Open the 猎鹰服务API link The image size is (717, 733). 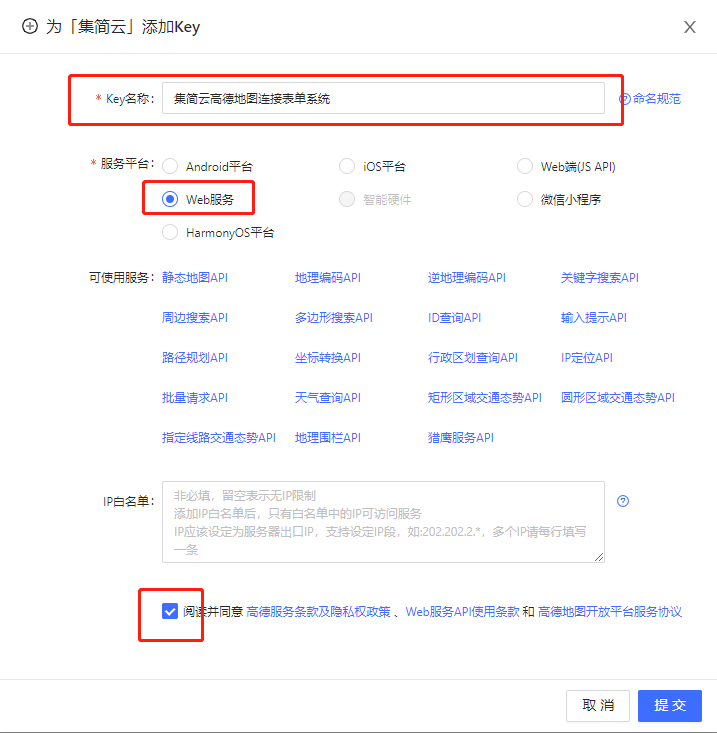point(460,438)
